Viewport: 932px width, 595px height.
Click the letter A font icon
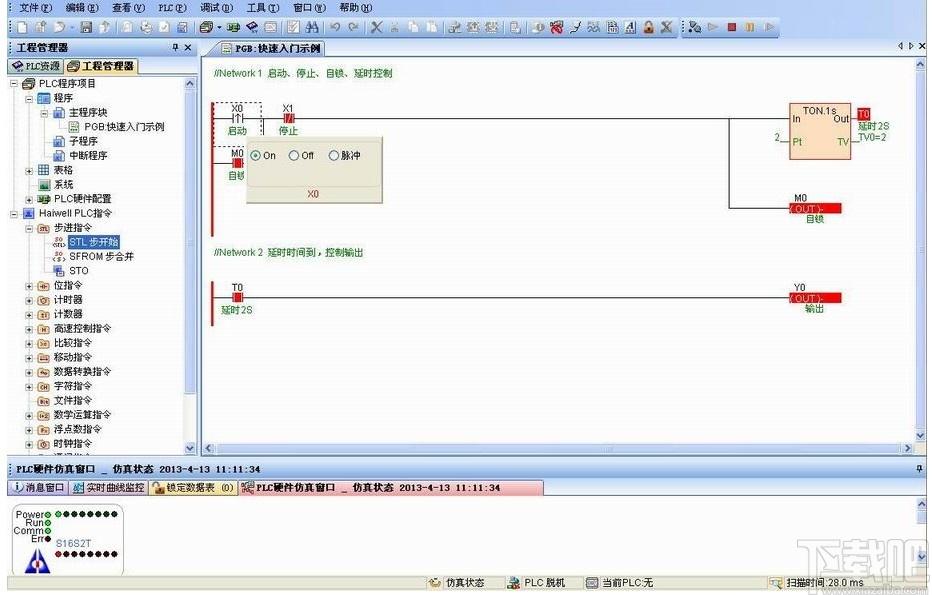pos(630,27)
